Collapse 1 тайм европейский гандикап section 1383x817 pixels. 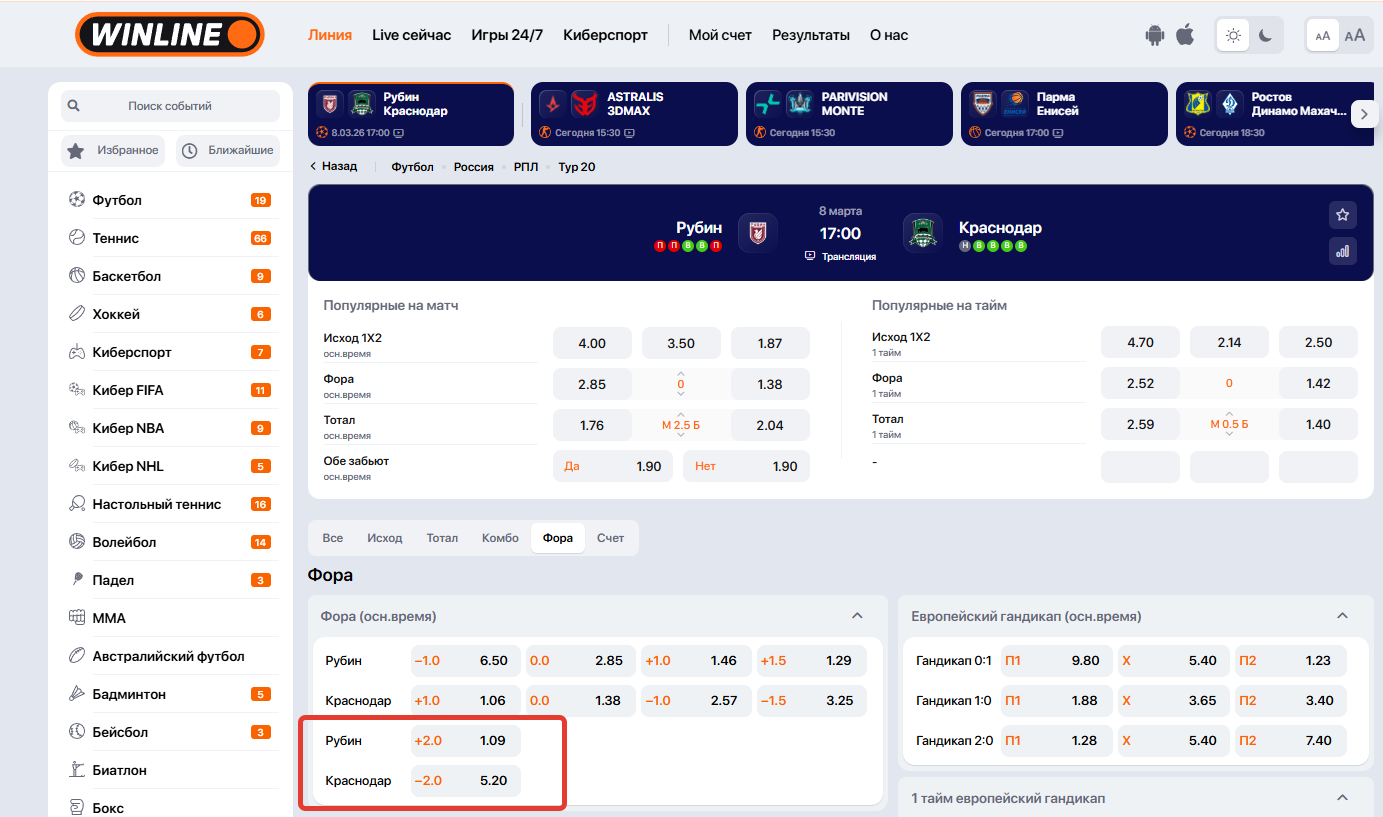pos(1342,798)
